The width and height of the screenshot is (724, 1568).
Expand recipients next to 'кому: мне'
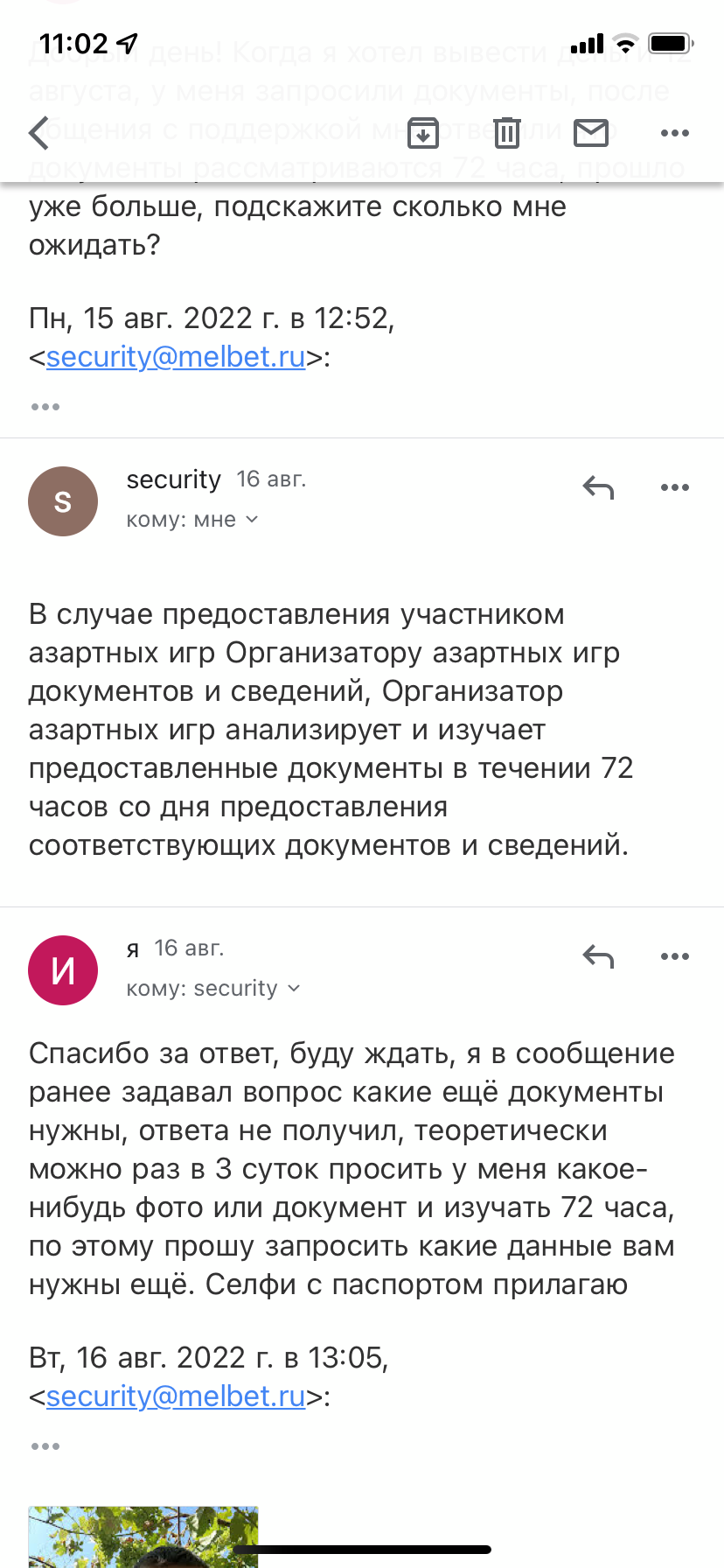(x=252, y=520)
